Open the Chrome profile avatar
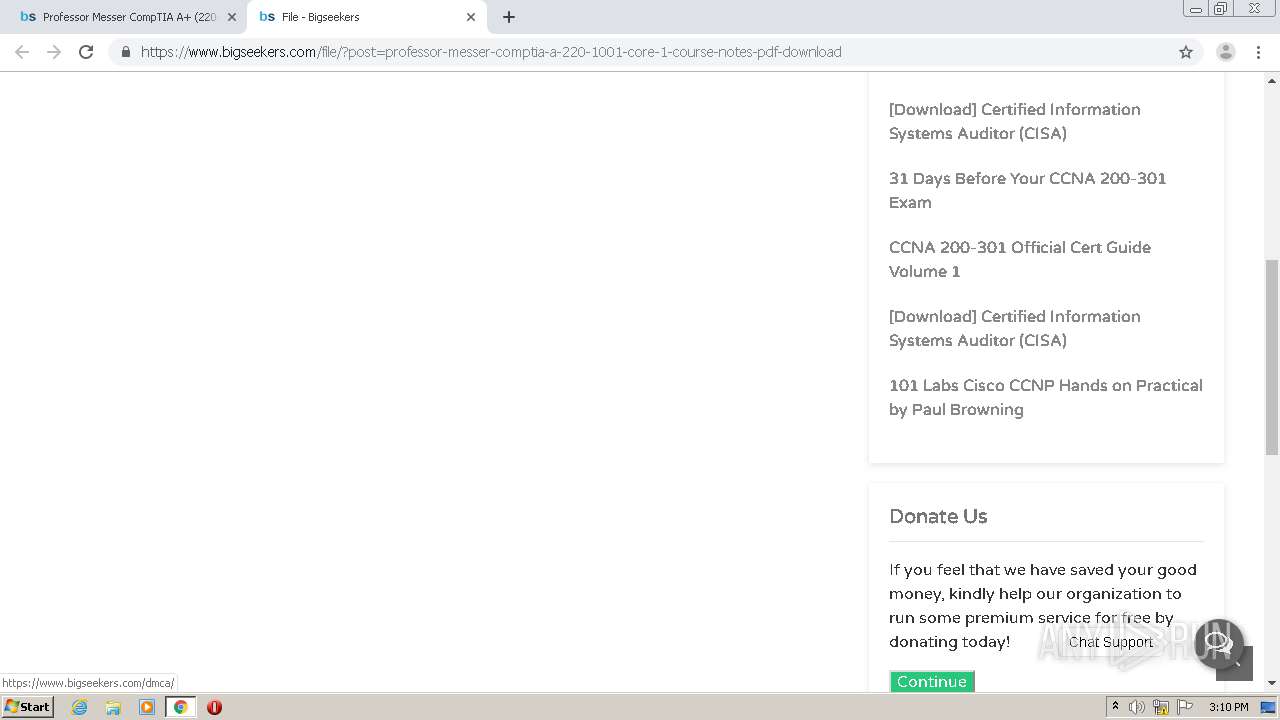The height and width of the screenshot is (720, 1280). click(1225, 52)
